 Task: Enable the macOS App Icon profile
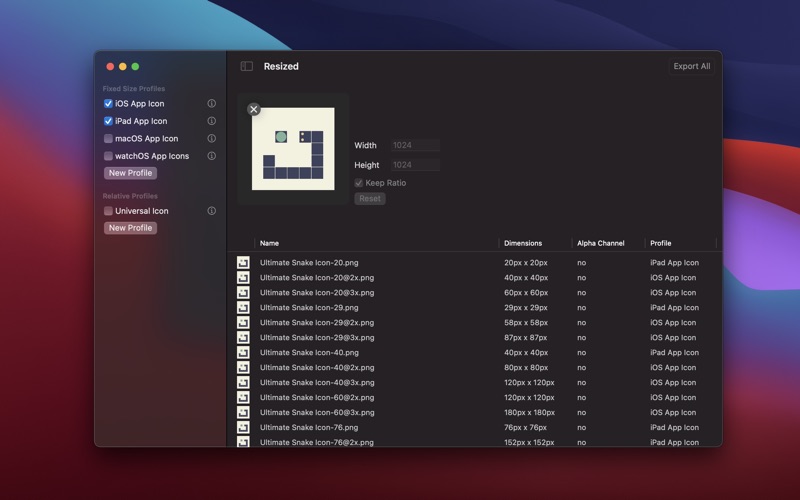tap(108, 138)
